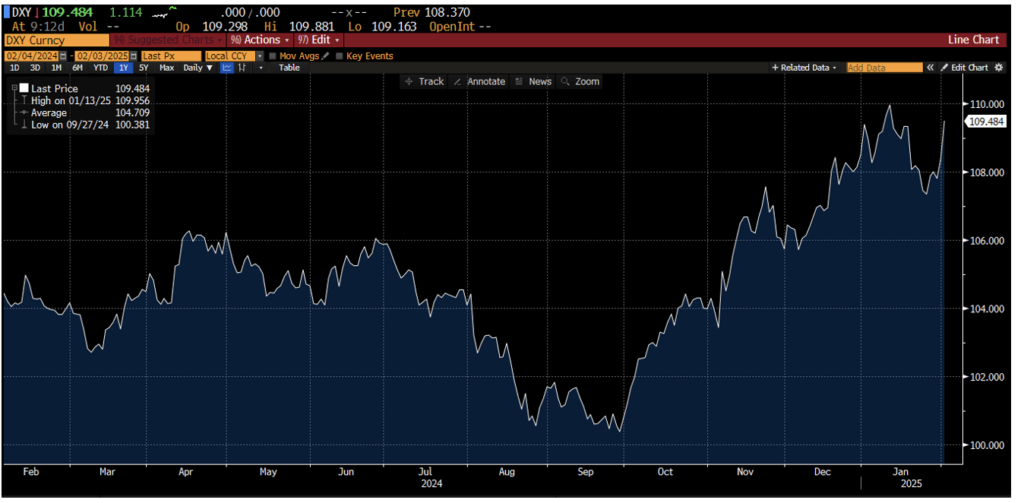Open the Related Data dropdown
Viewport: 1024px width, 503px height.
pos(805,67)
